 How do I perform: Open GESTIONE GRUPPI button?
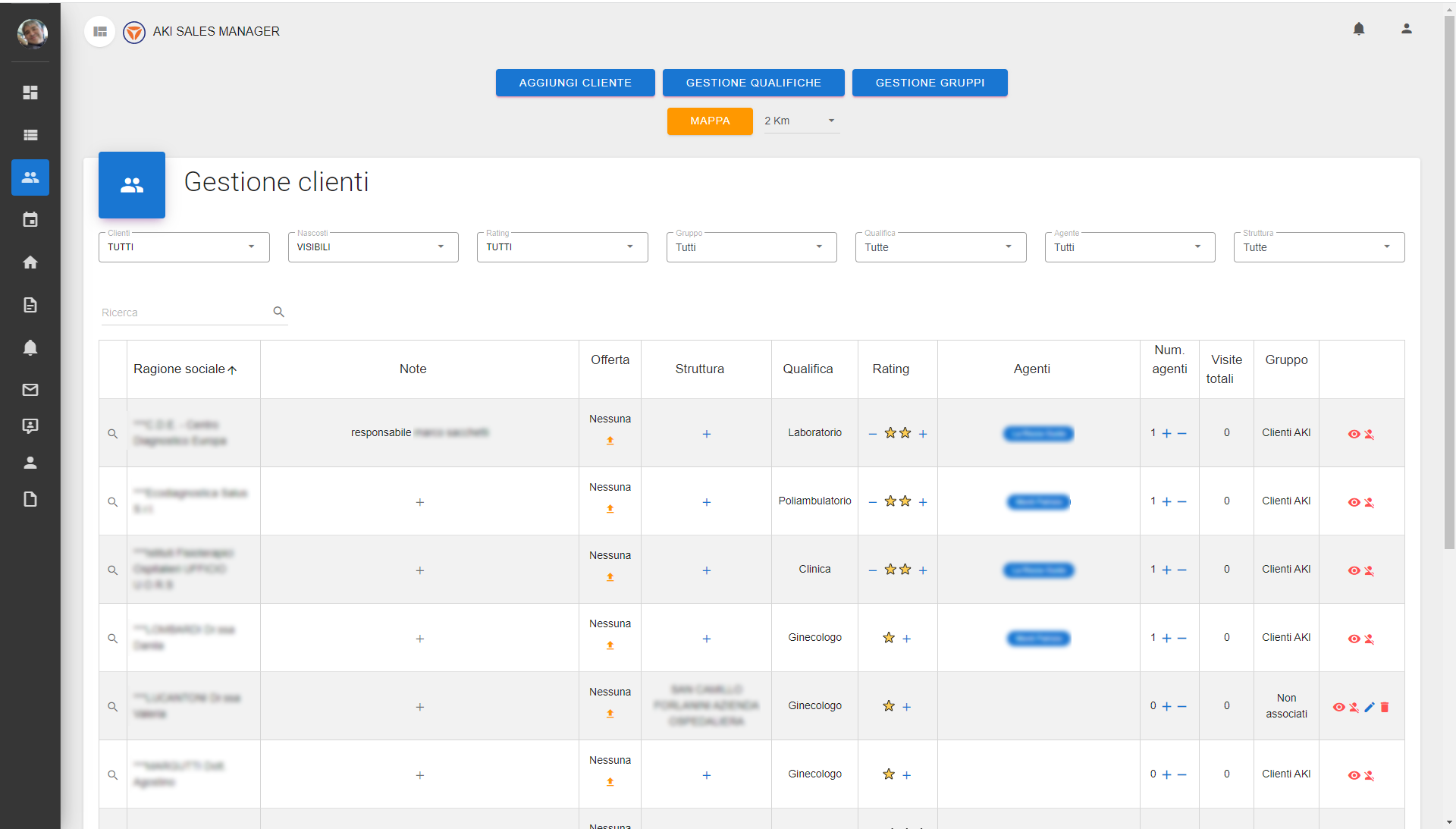[x=930, y=83]
